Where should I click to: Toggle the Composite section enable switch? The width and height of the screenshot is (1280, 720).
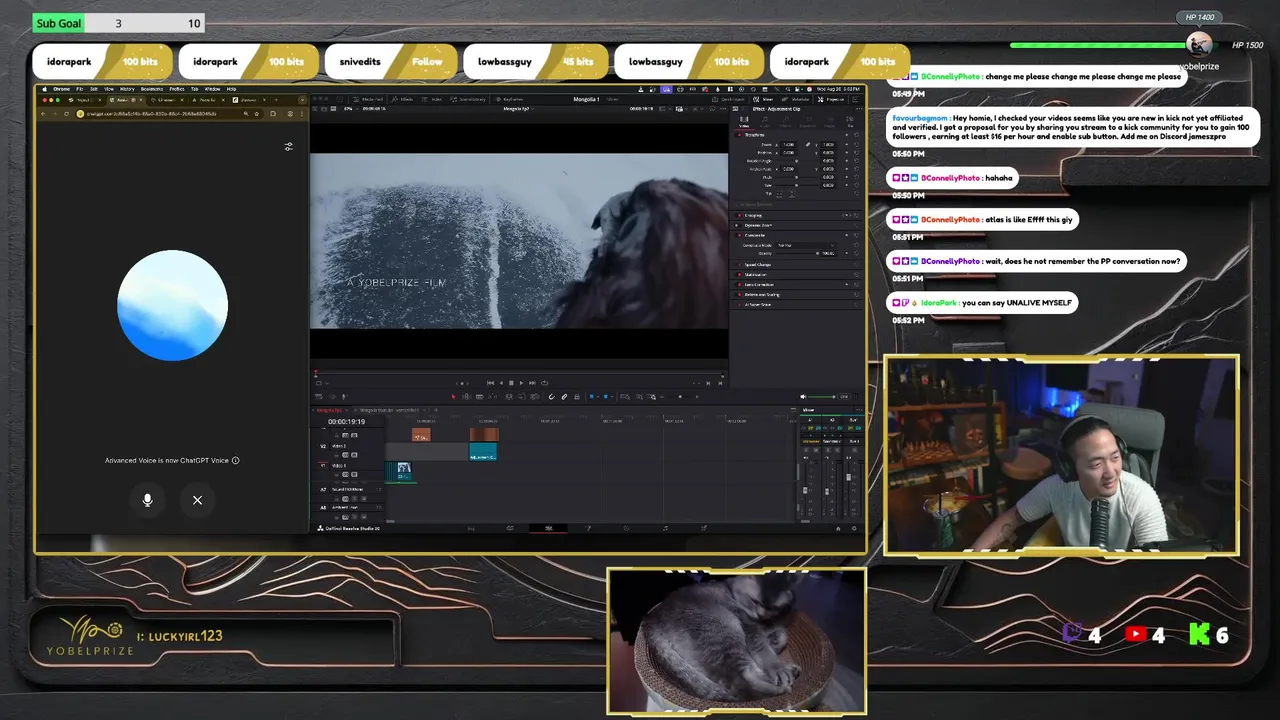(739, 235)
